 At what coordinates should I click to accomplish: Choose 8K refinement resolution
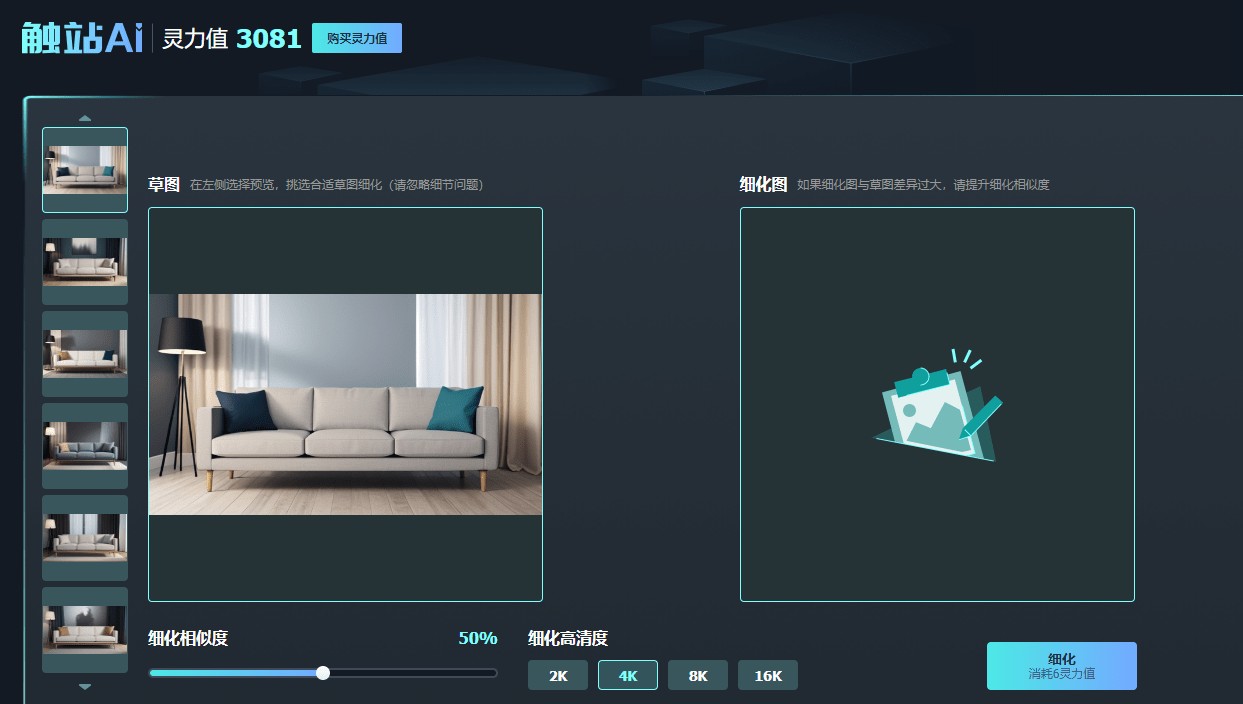click(x=698, y=675)
